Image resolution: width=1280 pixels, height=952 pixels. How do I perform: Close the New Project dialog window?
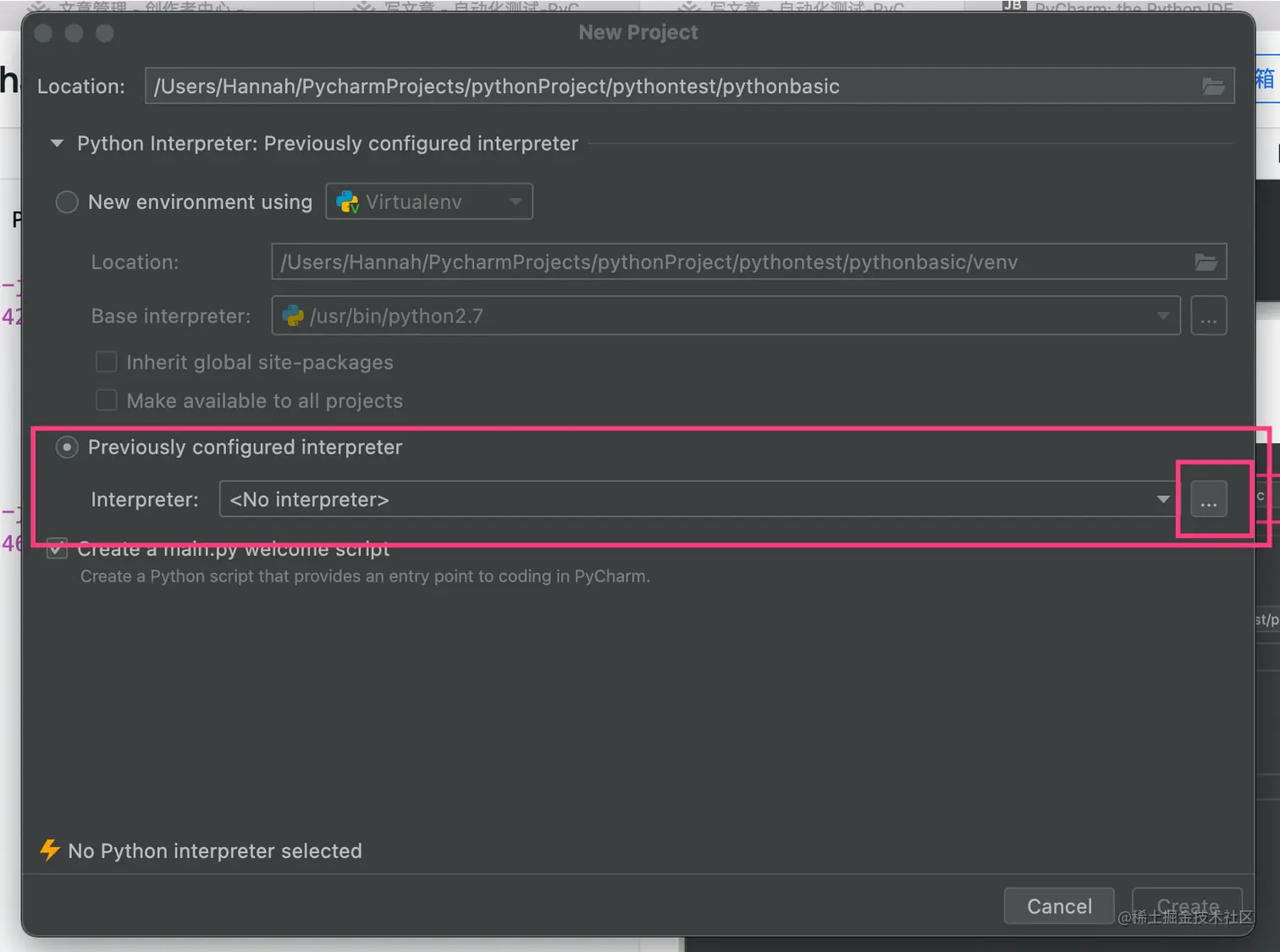[x=44, y=33]
